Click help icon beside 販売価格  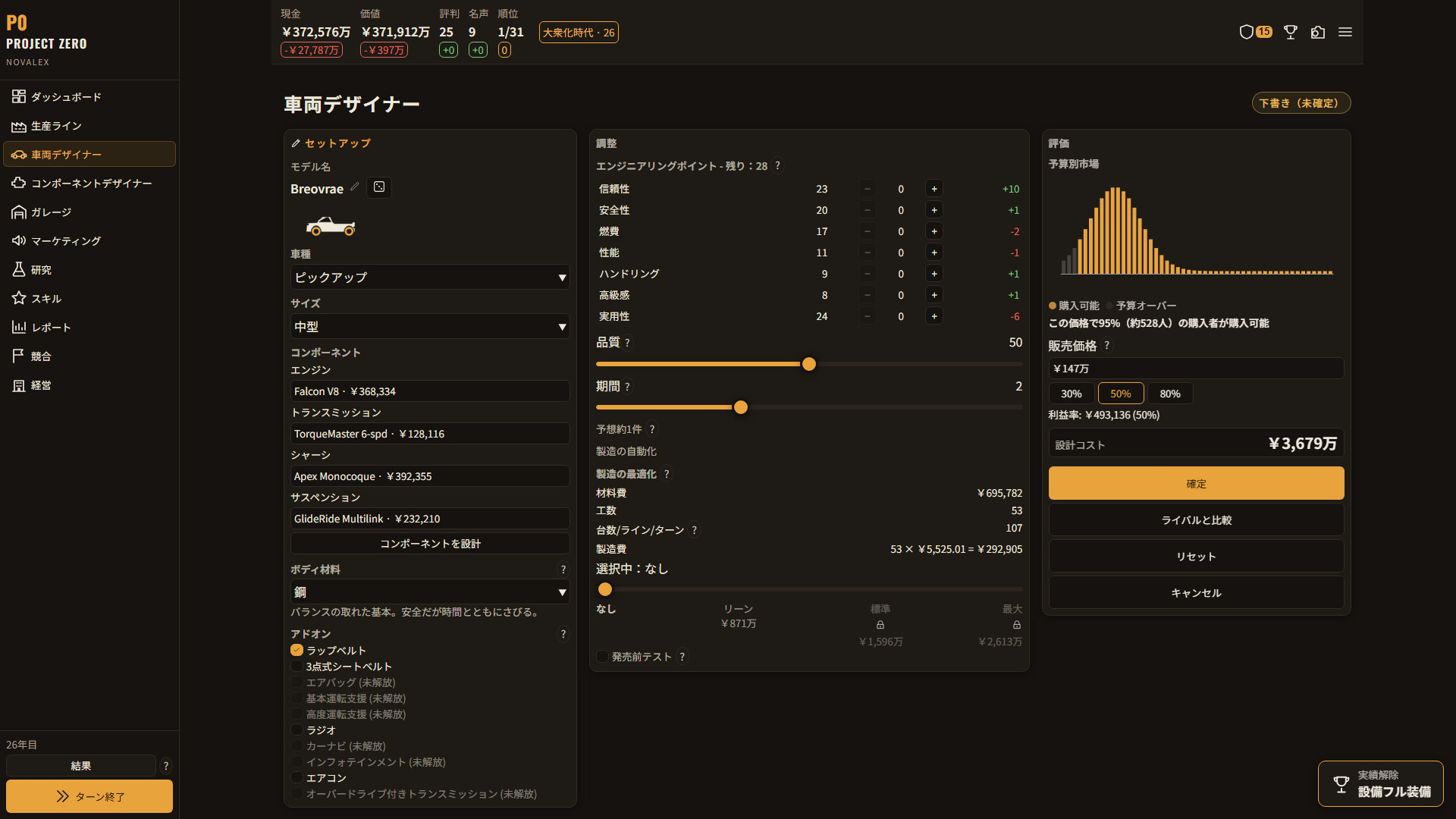coord(1106,346)
